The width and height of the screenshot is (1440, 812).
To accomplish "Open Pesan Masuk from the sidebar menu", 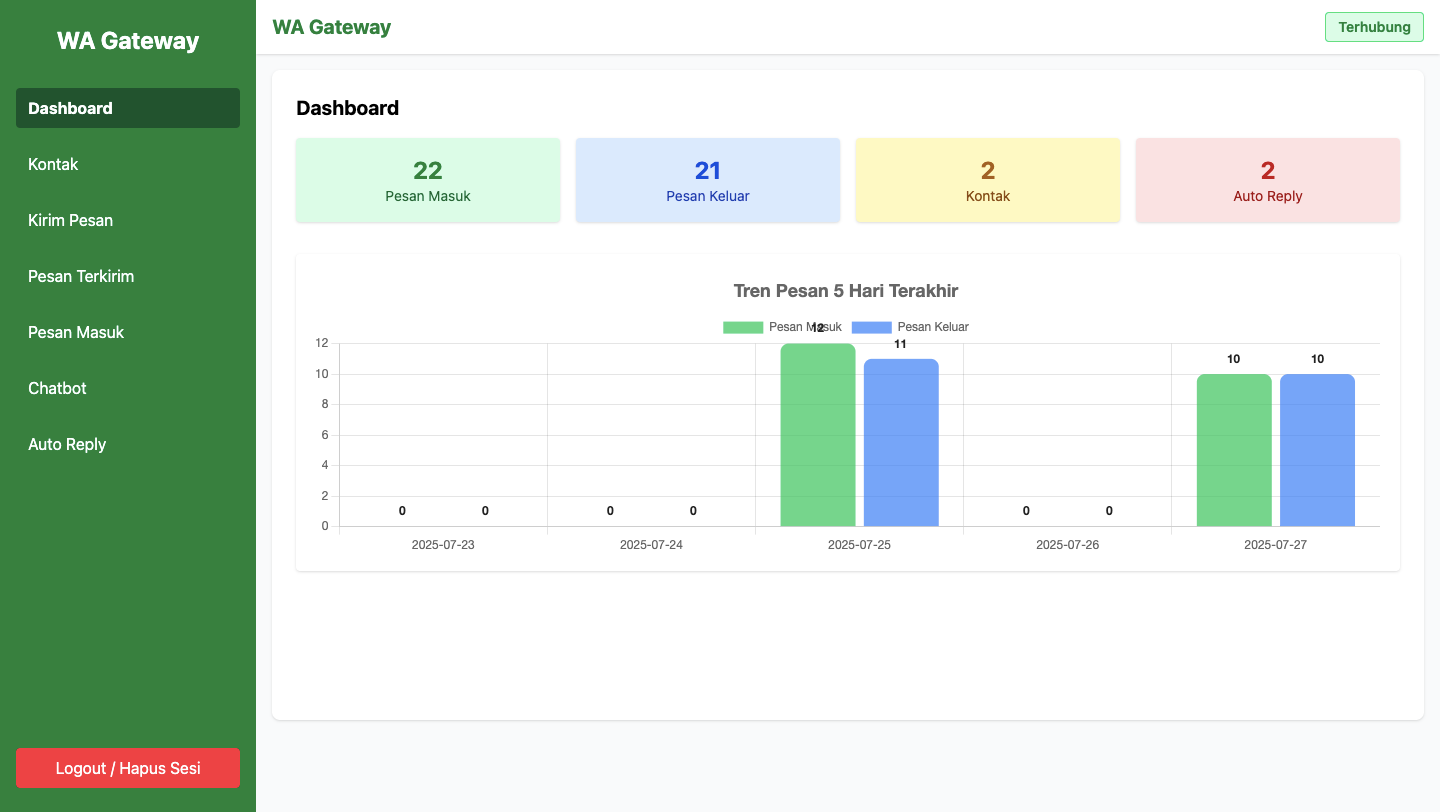I will [x=128, y=332].
